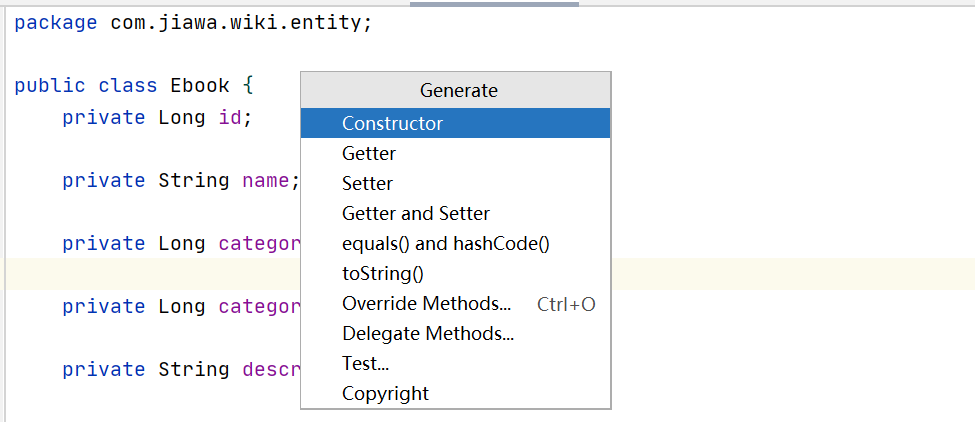Select Test... from Generate popup
975x422 pixels.
pos(455,364)
